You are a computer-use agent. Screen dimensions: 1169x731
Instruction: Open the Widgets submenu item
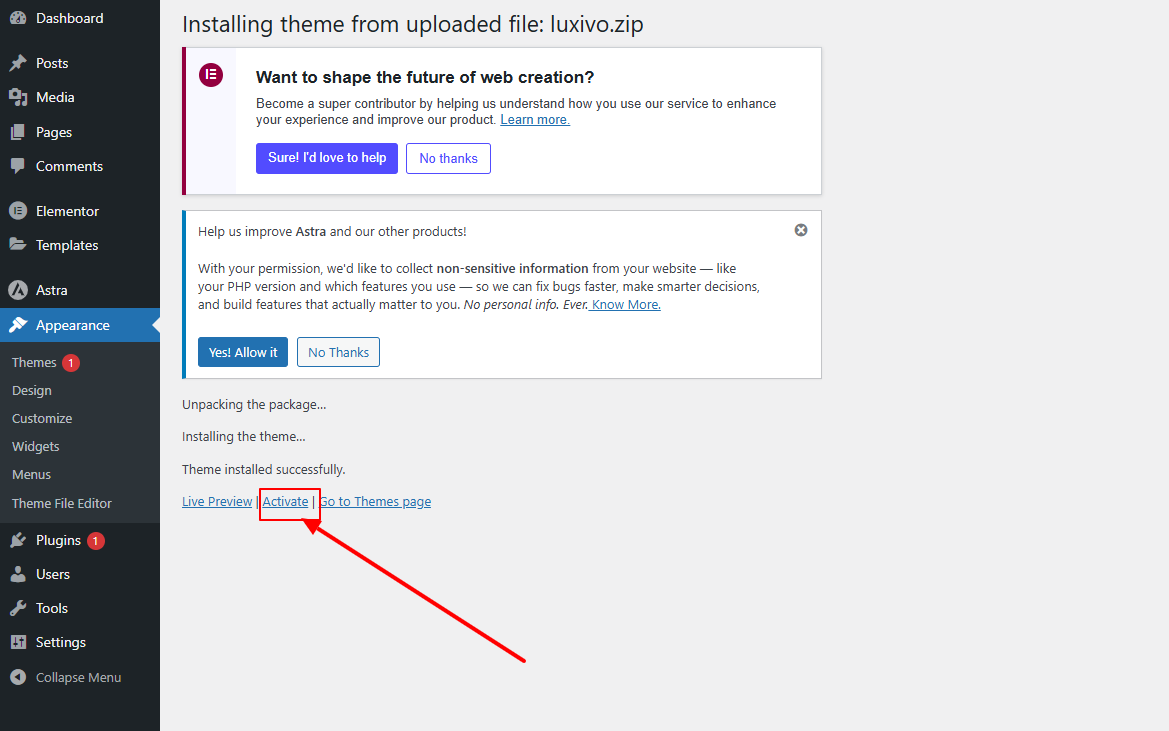point(36,446)
